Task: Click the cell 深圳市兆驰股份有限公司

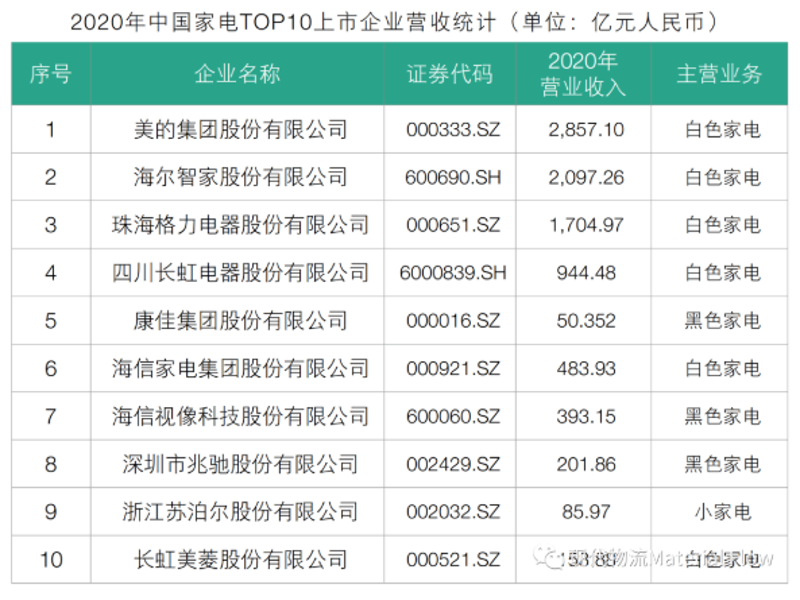Action: point(240,464)
